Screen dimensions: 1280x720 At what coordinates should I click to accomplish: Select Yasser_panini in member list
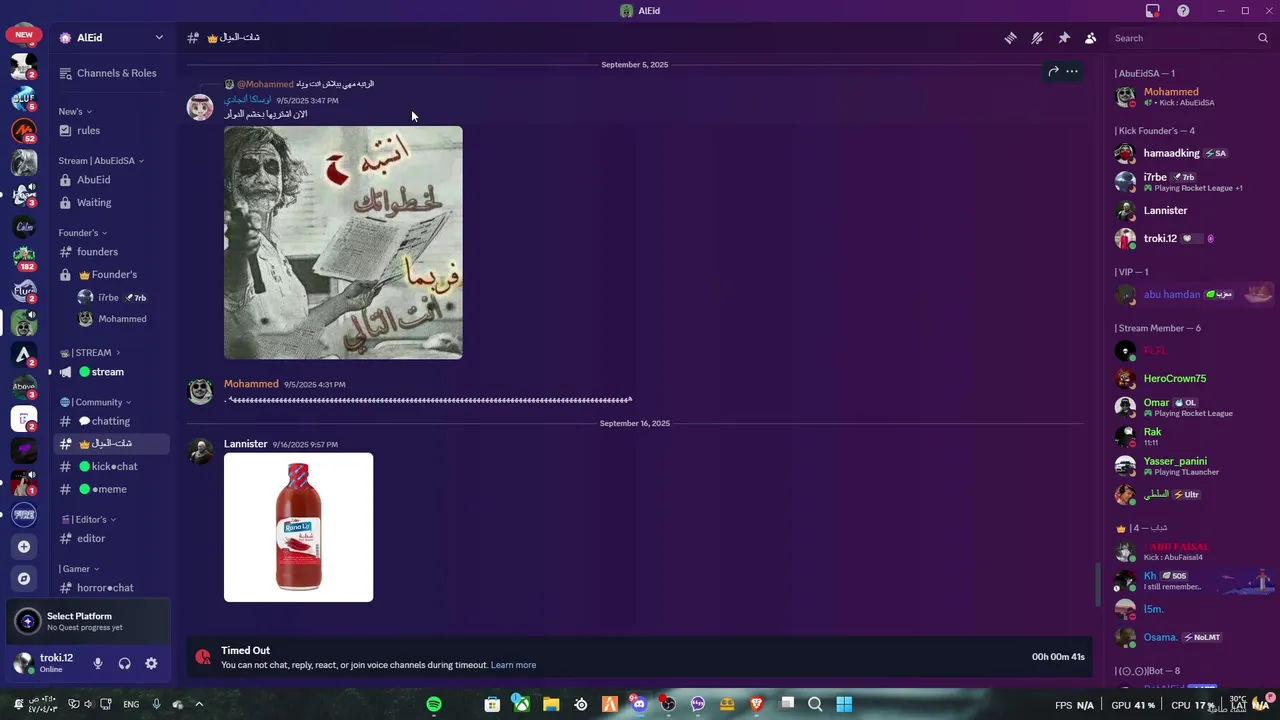point(1191,466)
